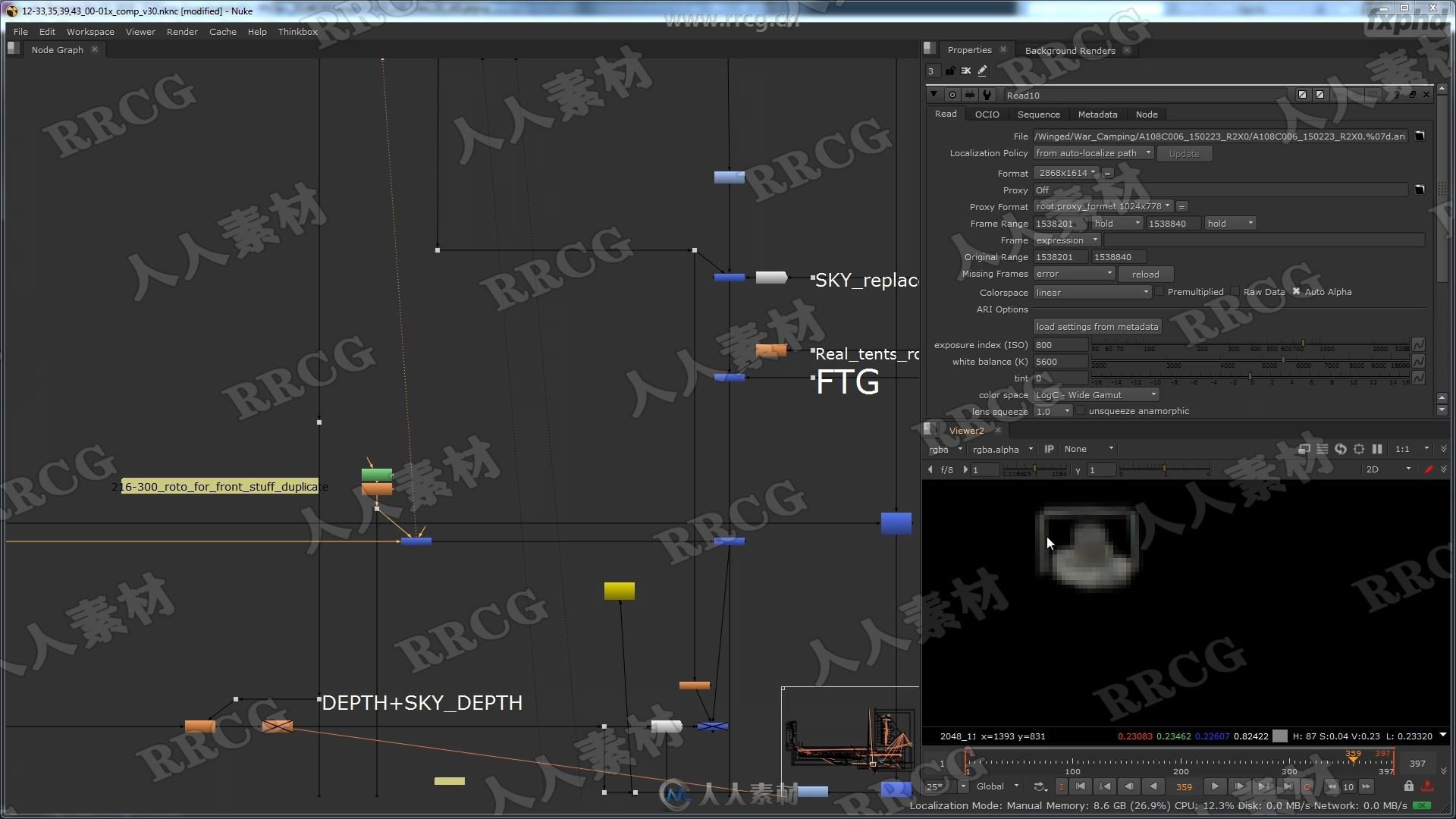Click the 2D viewer mode icon
The image size is (1456, 819).
(1374, 469)
